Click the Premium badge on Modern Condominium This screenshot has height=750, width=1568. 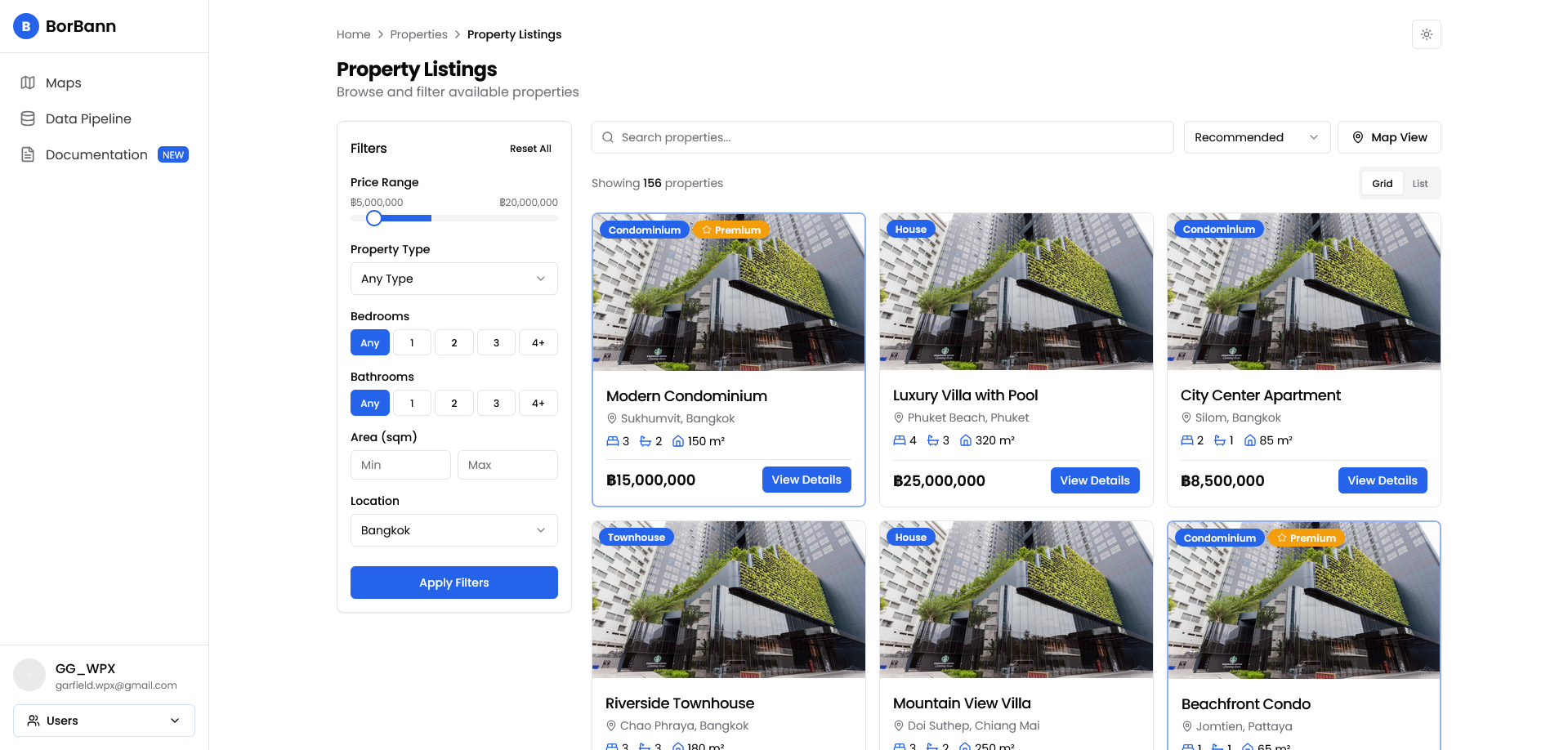pyautogui.click(x=731, y=230)
